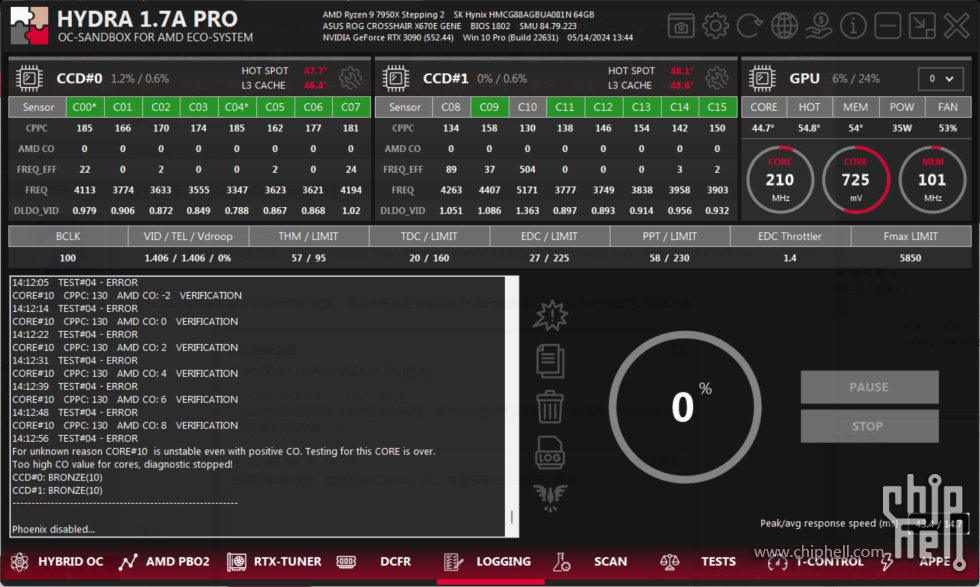Screen dimensions: 980x587
Task: Click the lightning bolt icon by APPE
Action: [887, 561]
